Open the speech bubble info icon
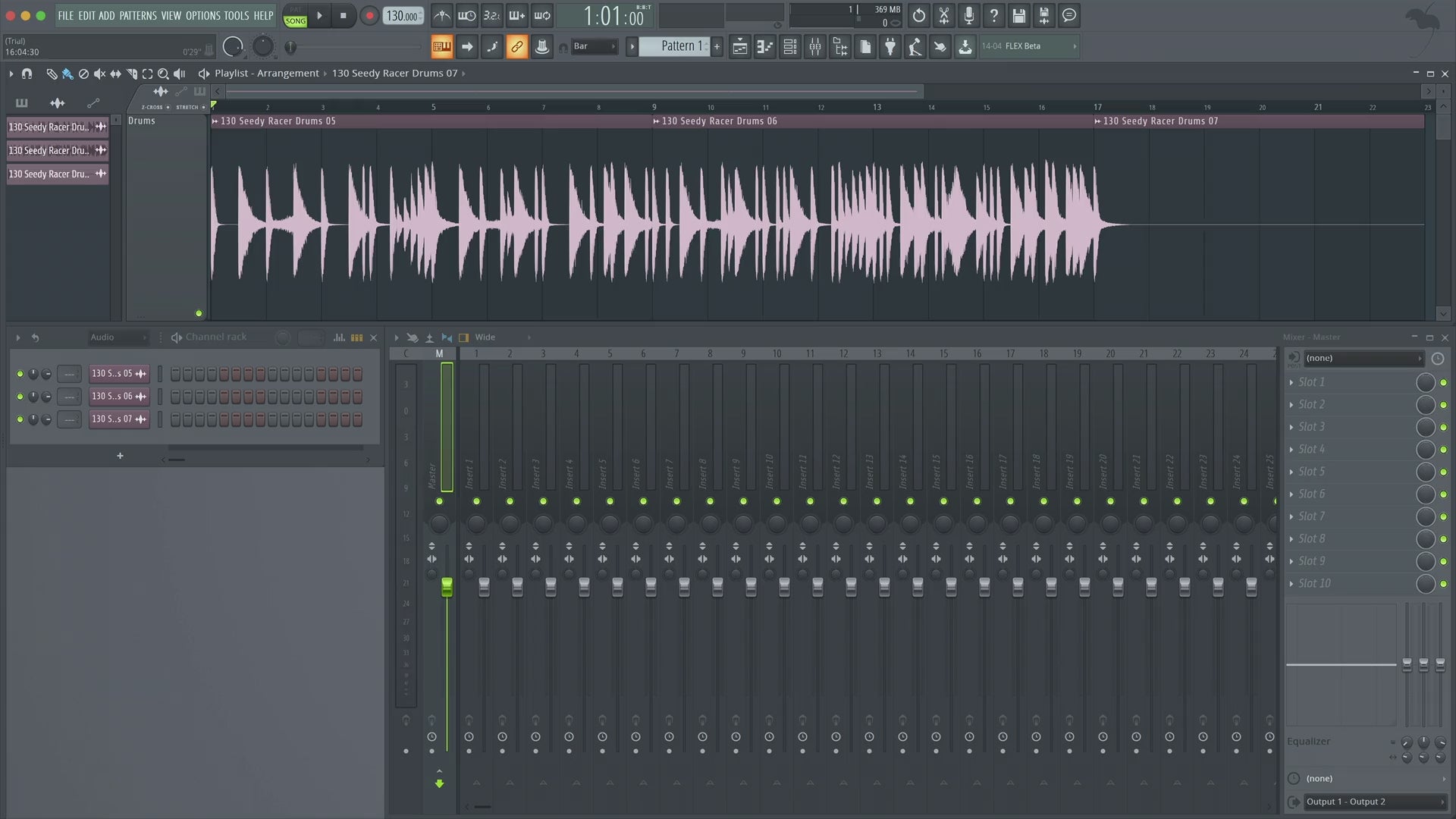Viewport: 1456px width, 819px height. coord(1068,15)
